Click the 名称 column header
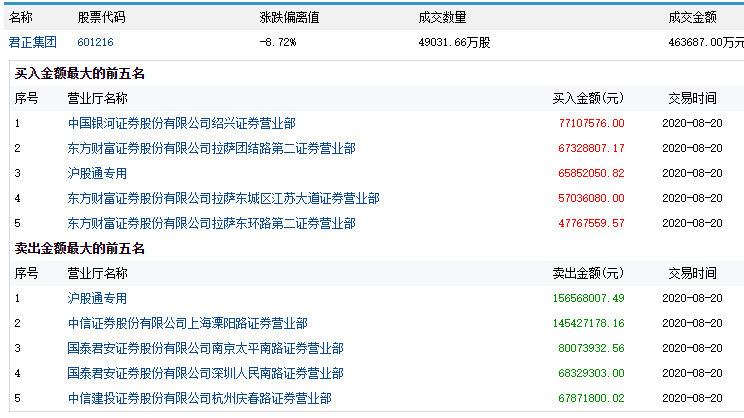Image resolution: width=744 pixels, height=418 pixels. 20,18
